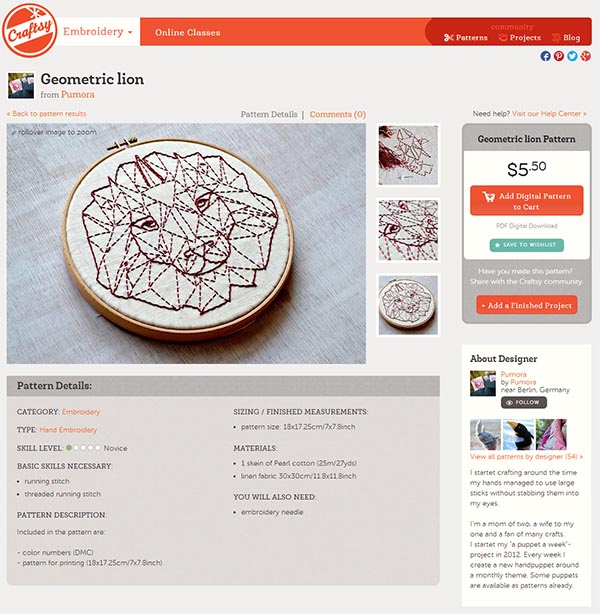Click designer avatar under About Designer

(x=483, y=383)
